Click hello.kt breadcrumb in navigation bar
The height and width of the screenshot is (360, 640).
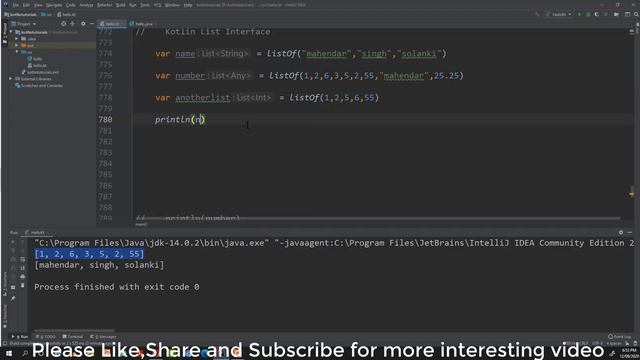[x=66, y=14]
